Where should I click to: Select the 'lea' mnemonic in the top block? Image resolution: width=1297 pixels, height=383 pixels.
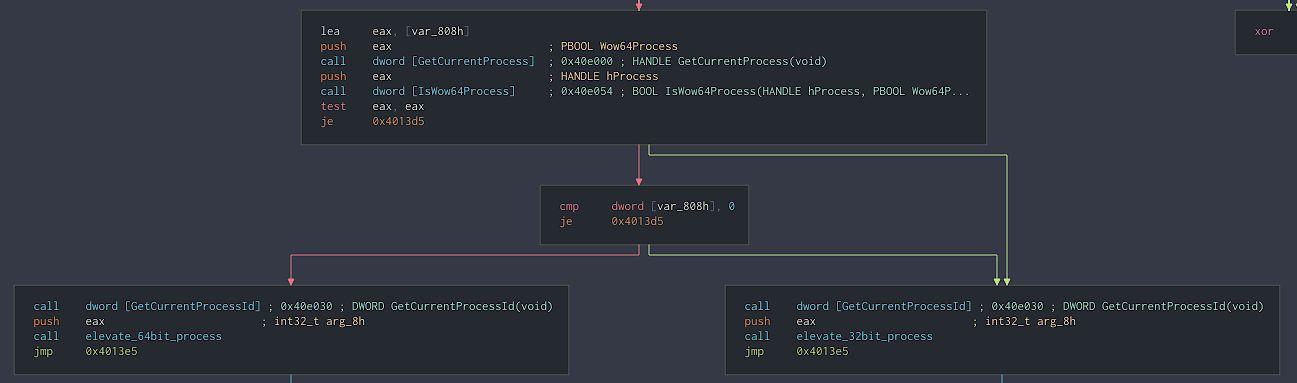pyautogui.click(x=330, y=31)
